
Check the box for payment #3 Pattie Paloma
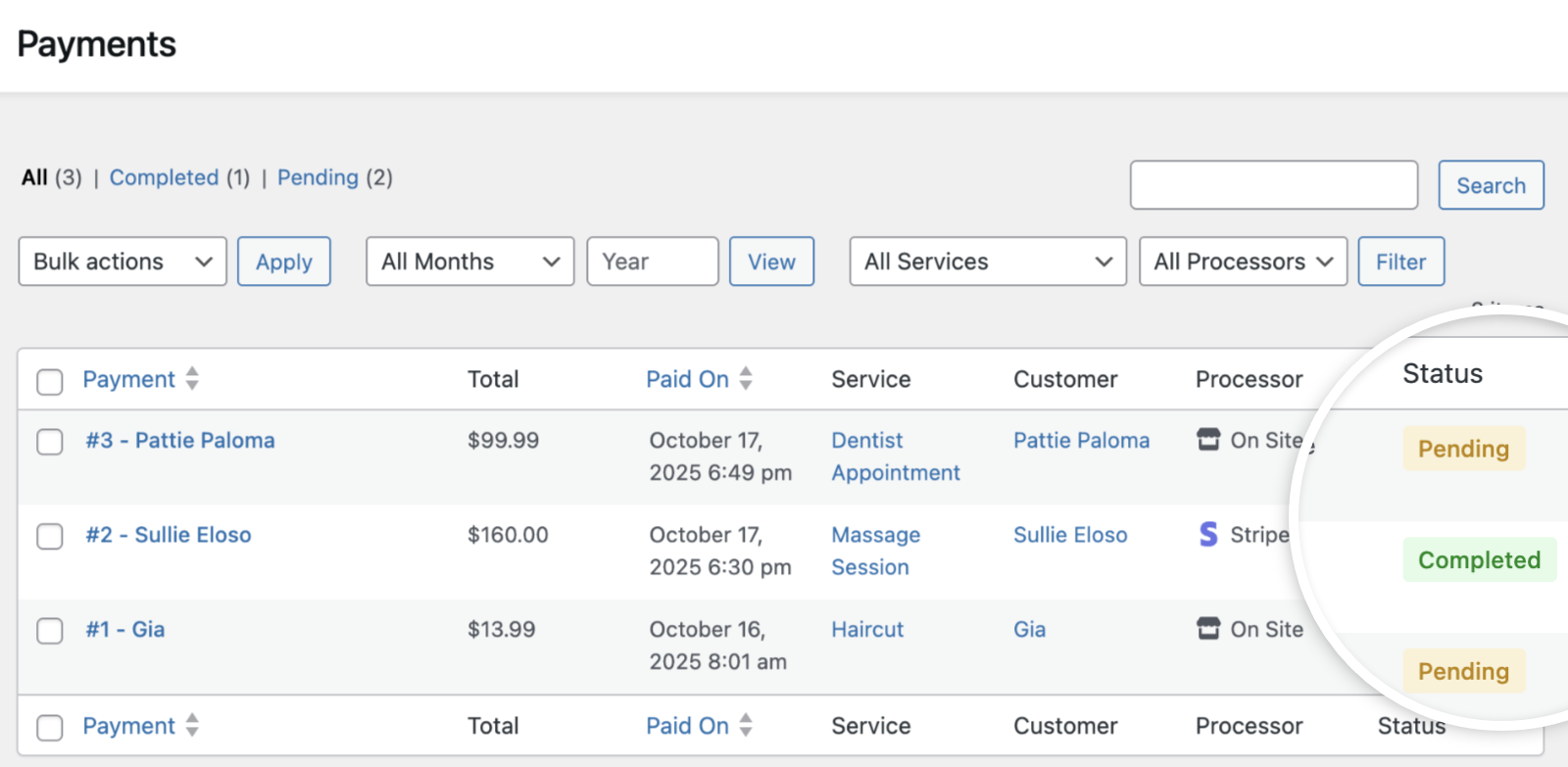(50, 442)
